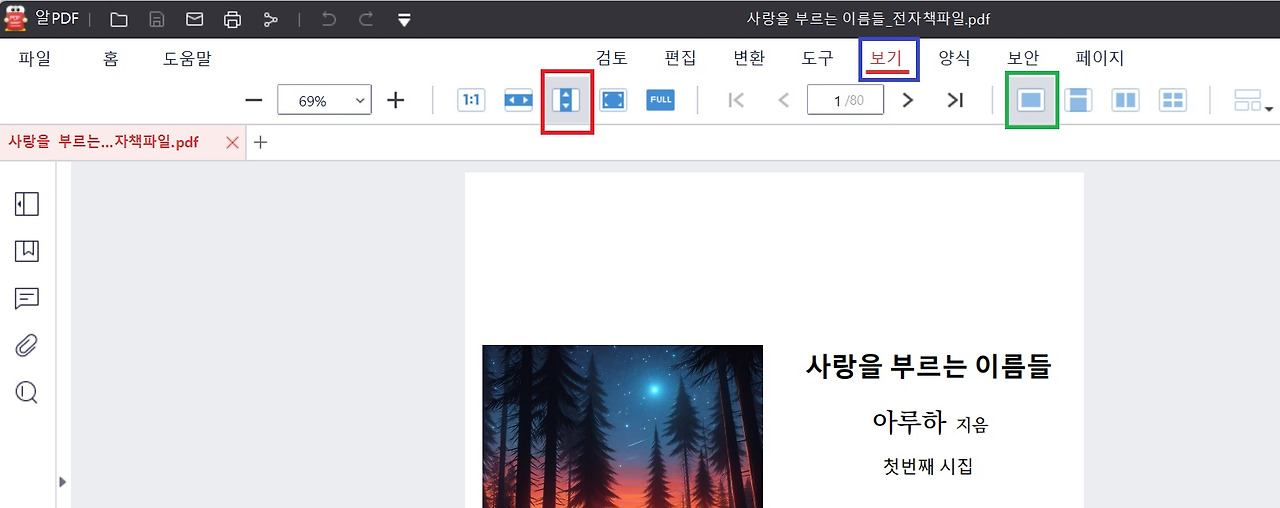Fit page to height
This screenshot has height=508, width=1280.
click(x=566, y=100)
